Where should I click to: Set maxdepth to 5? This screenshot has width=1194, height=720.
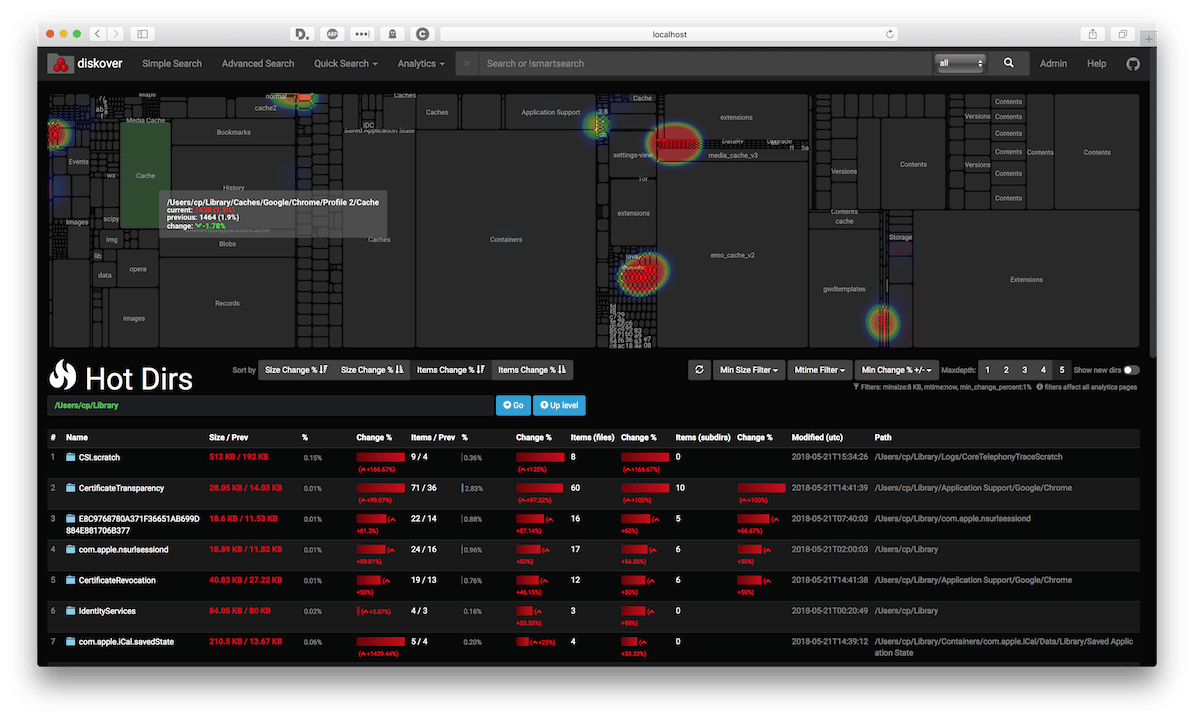tap(1062, 370)
